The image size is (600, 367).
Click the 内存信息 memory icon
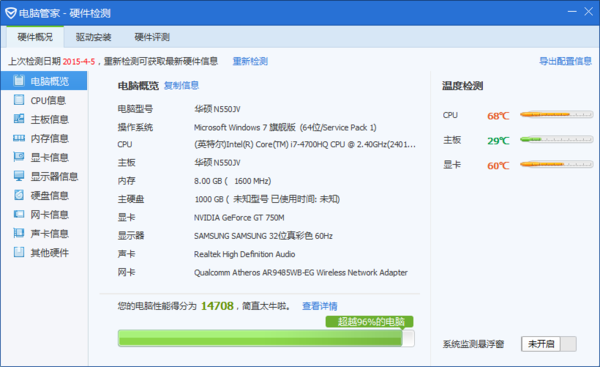tap(19, 138)
